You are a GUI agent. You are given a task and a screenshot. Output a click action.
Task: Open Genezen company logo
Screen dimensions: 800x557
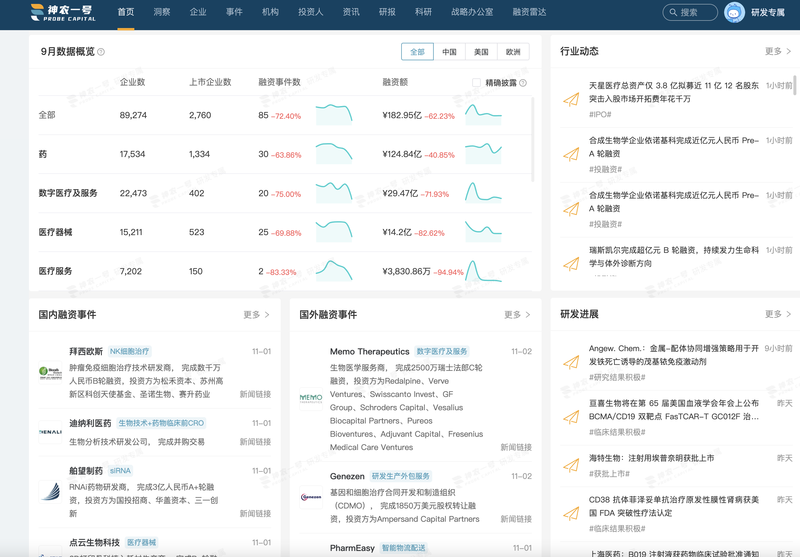pyautogui.click(x=311, y=497)
